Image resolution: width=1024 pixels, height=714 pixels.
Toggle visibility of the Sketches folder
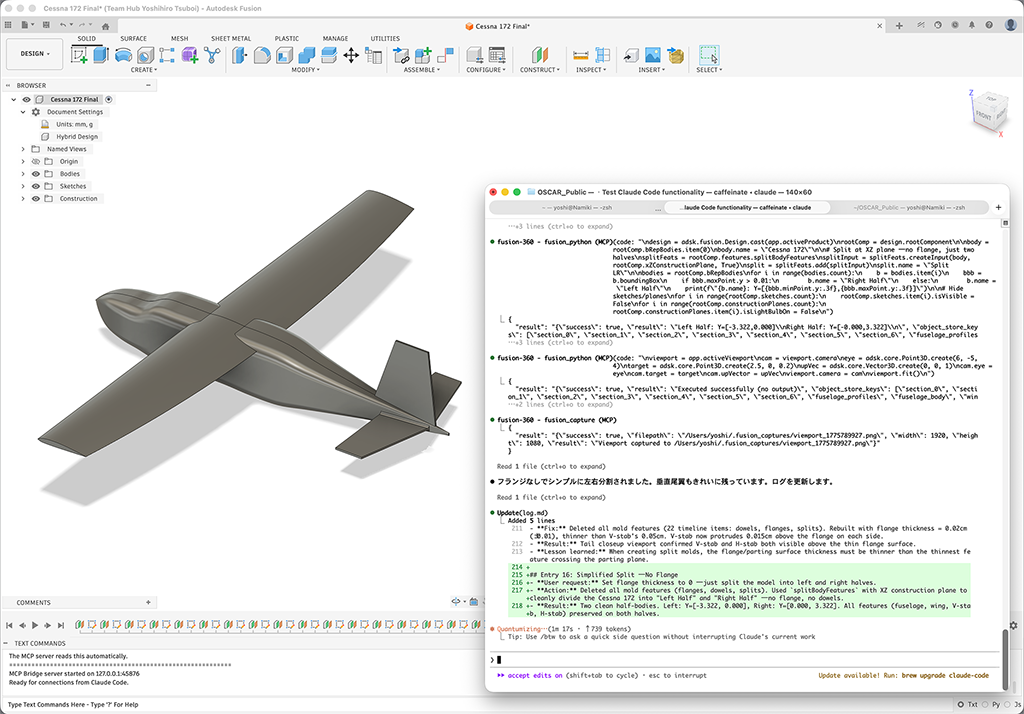35,186
